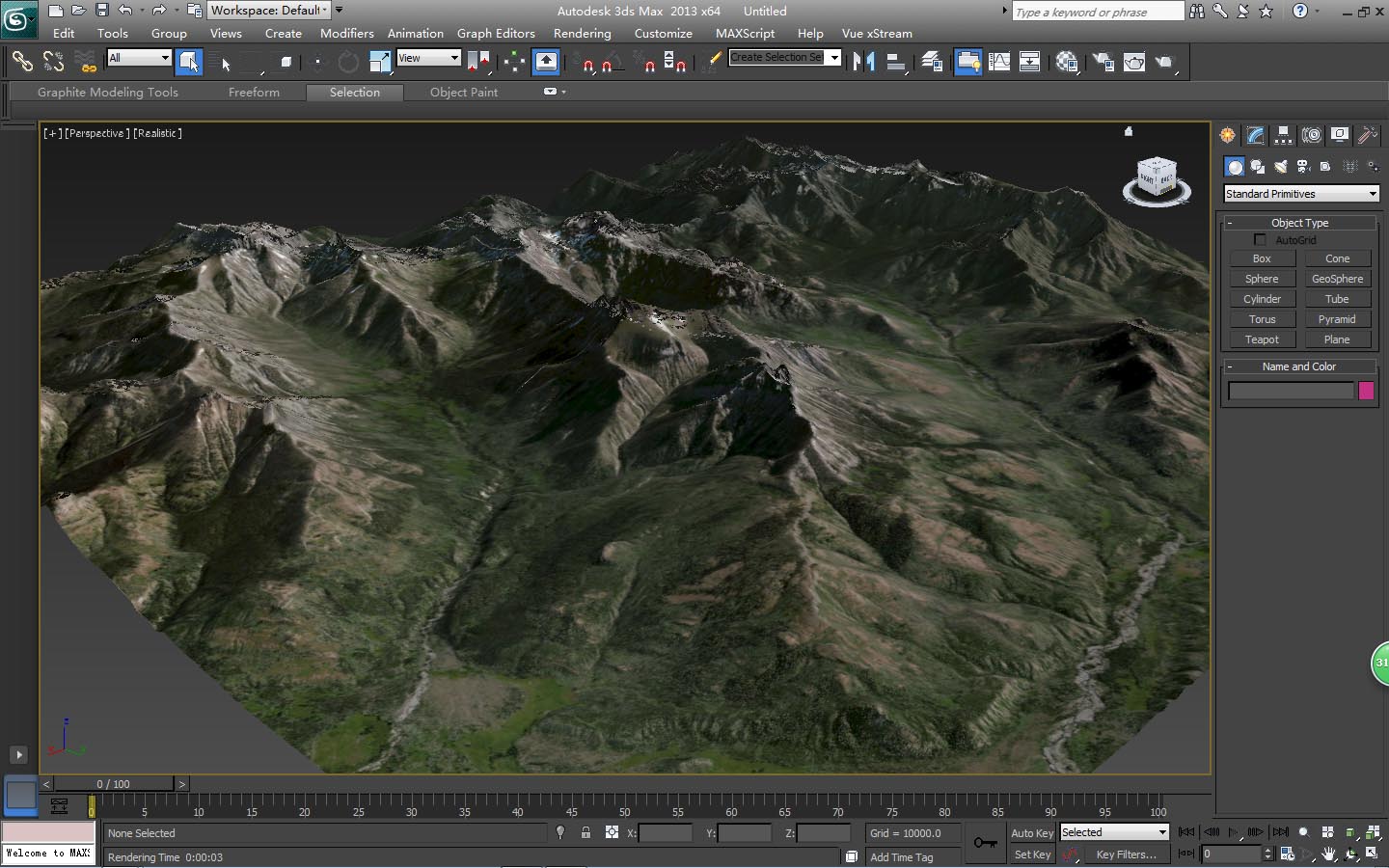Image resolution: width=1389 pixels, height=868 pixels.
Task: Expand the selection filter All dropdown
Action: click(139, 59)
